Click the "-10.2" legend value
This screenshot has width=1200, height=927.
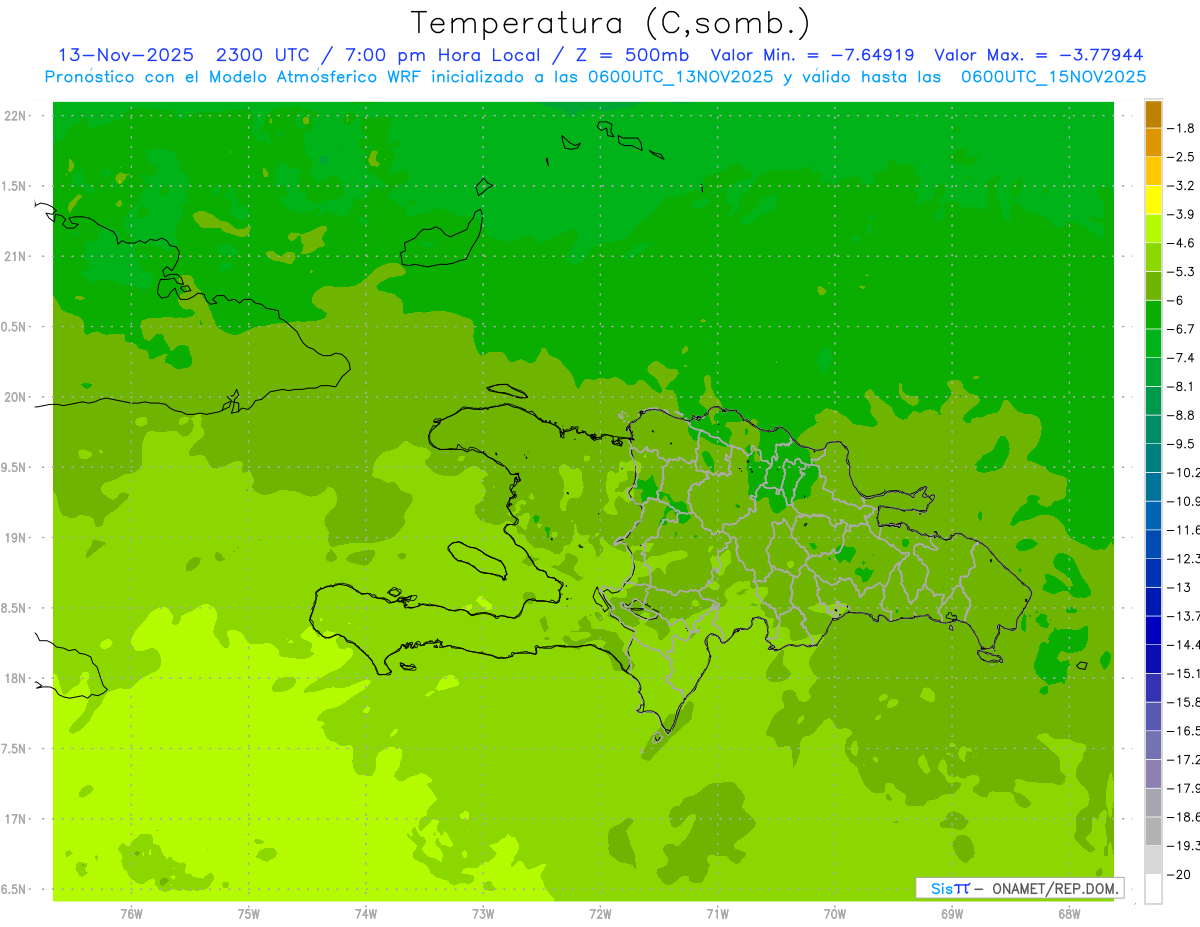[x=1184, y=472]
